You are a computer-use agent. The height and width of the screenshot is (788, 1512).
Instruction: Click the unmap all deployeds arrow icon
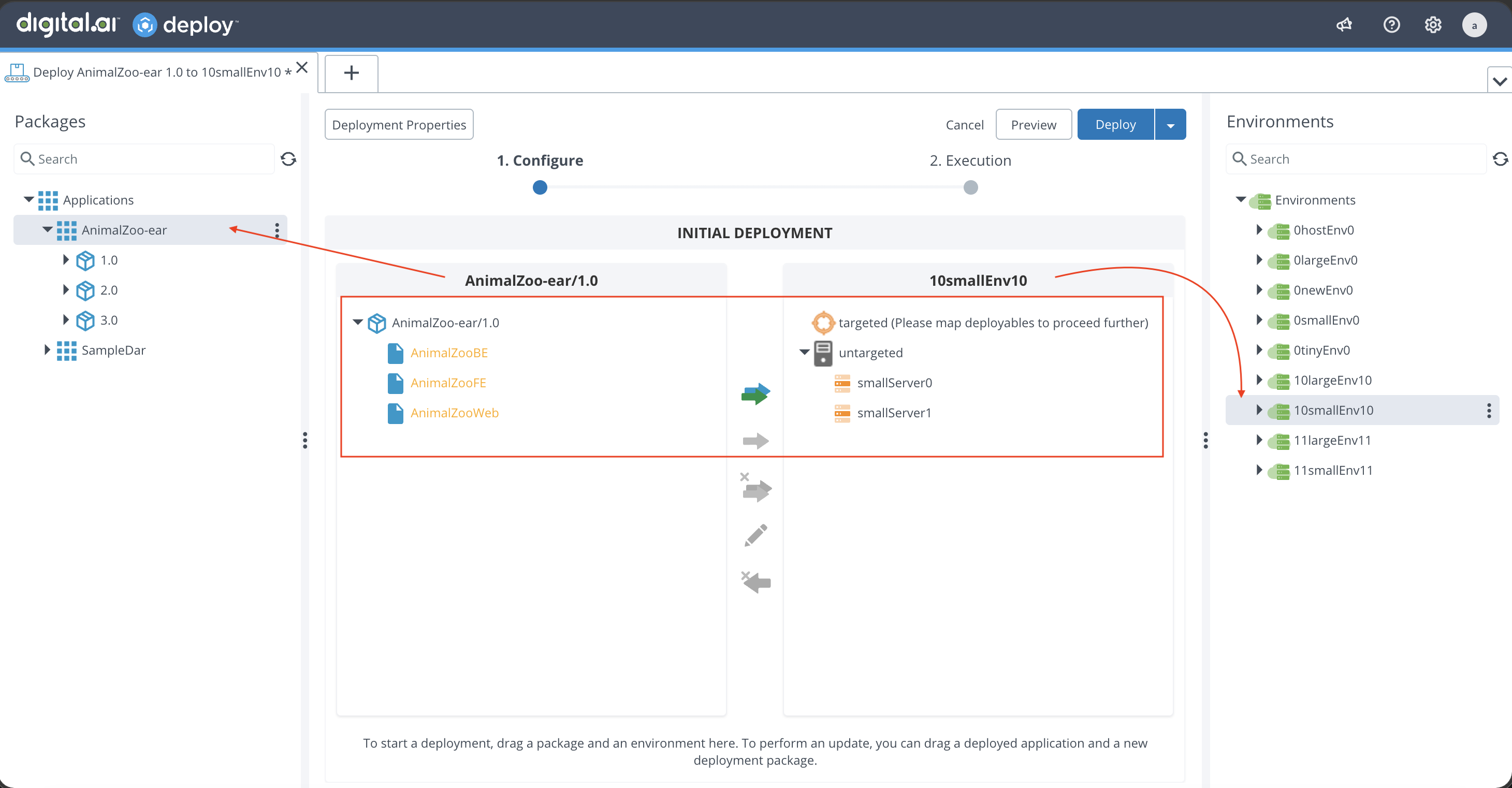[x=756, y=488]
